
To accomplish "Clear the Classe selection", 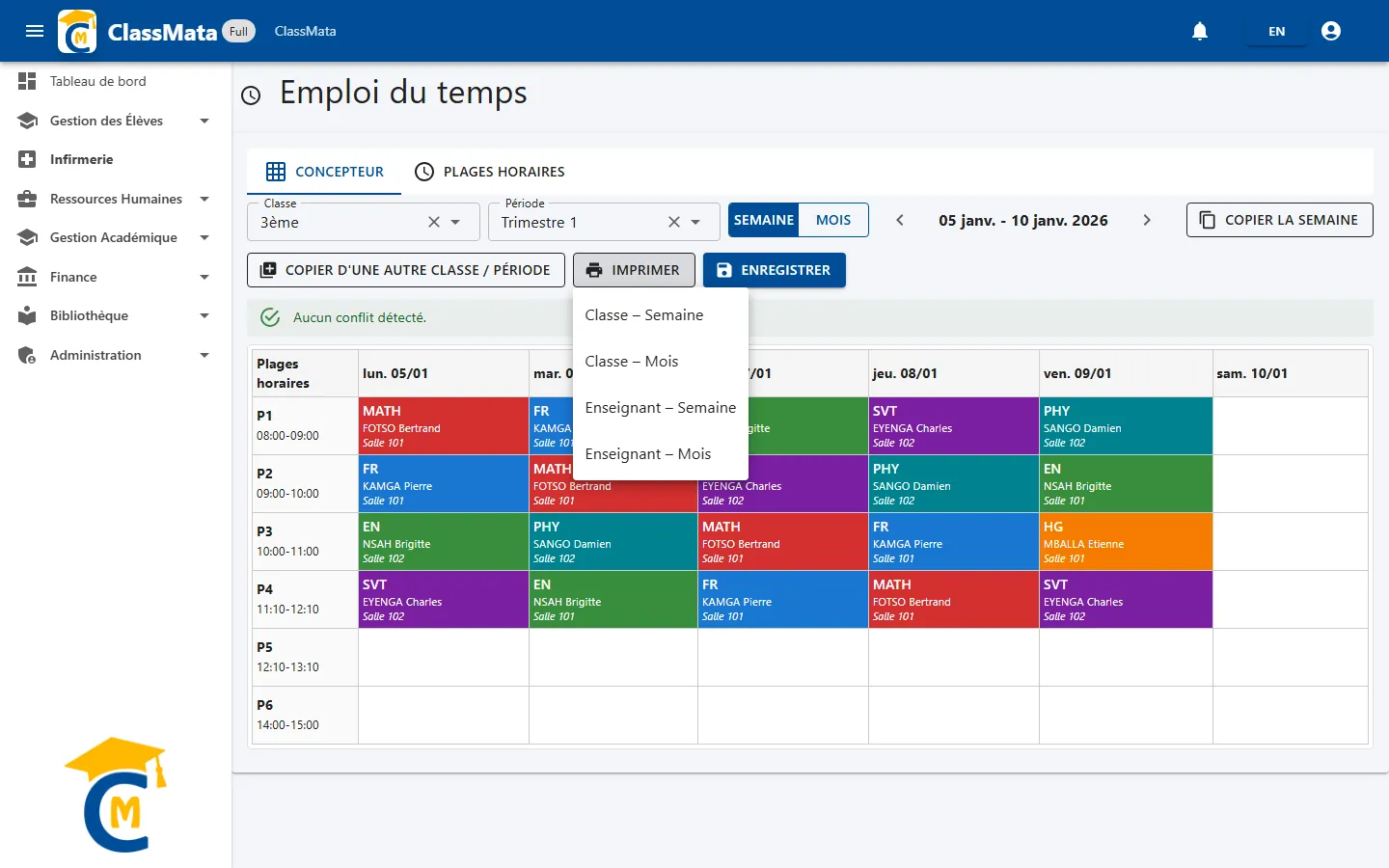I will click(434, 222).
